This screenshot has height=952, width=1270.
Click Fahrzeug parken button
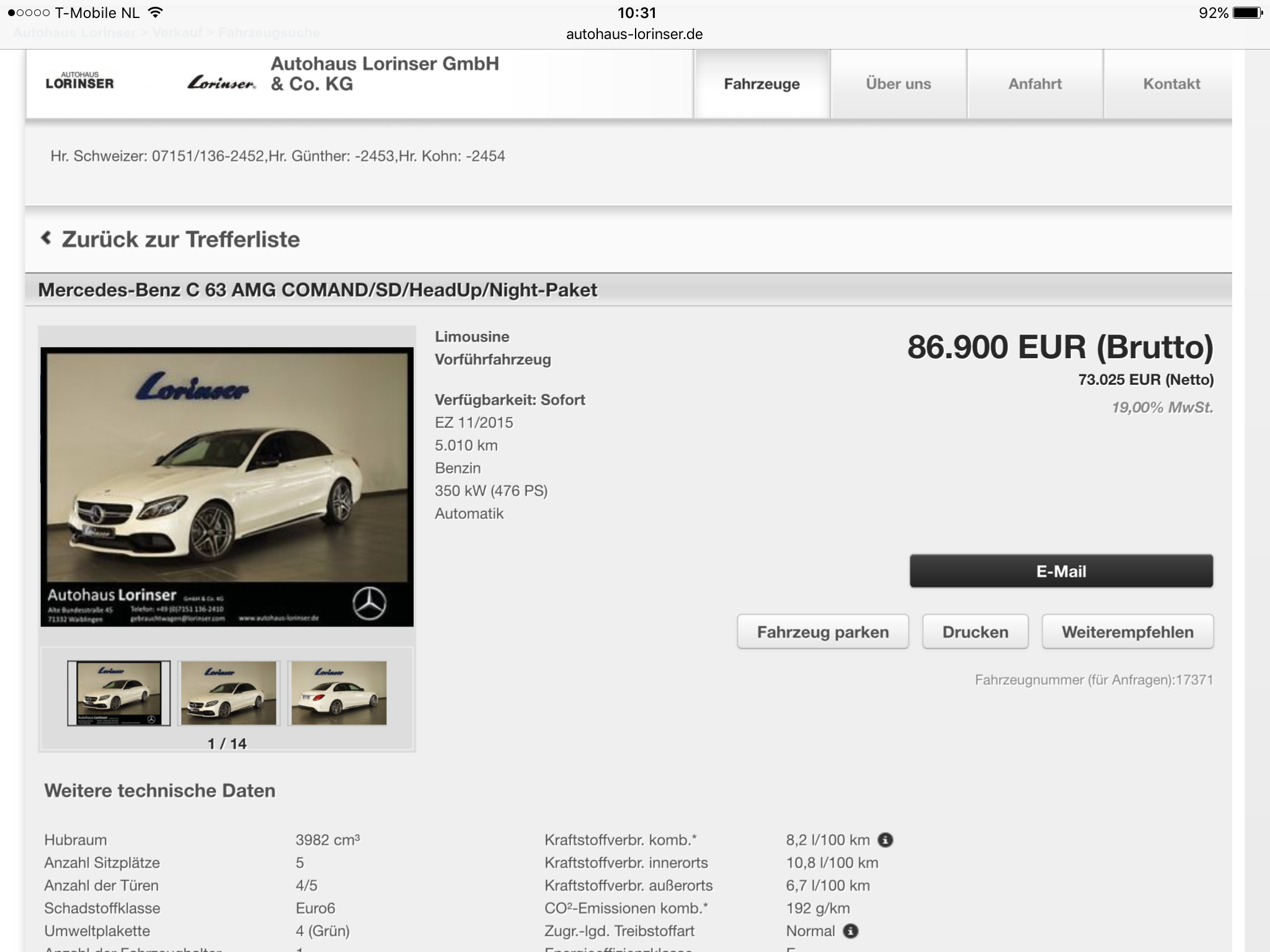pos(823,632)
